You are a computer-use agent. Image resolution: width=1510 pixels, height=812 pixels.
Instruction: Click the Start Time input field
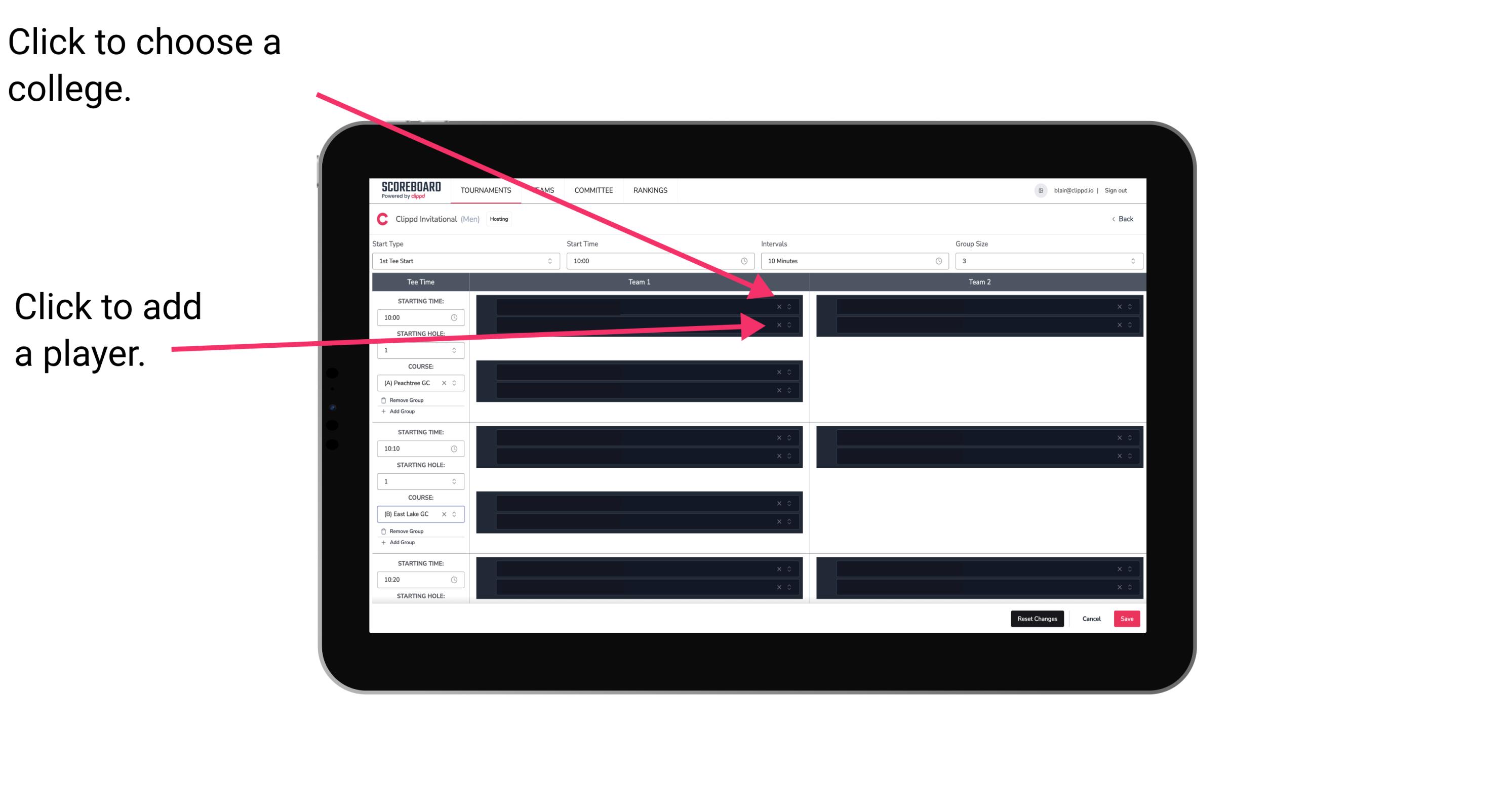(660, 261)
